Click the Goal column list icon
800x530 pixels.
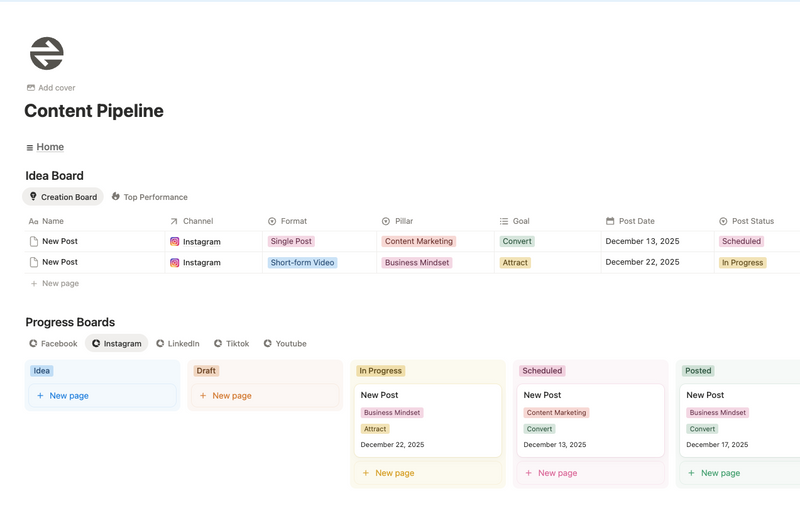tap(504, 221)
